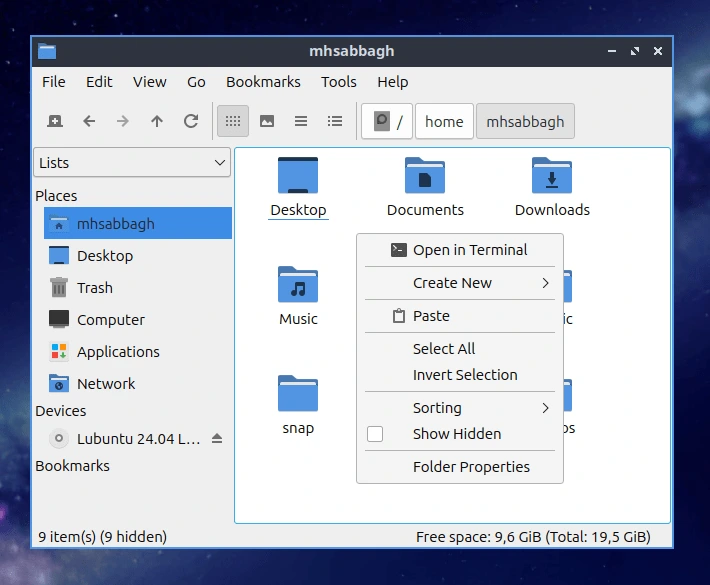Image resolution: width=710 pixels, height=585 pixels.
Task: Open the Help menu
Action: click(x=393, y=82)
